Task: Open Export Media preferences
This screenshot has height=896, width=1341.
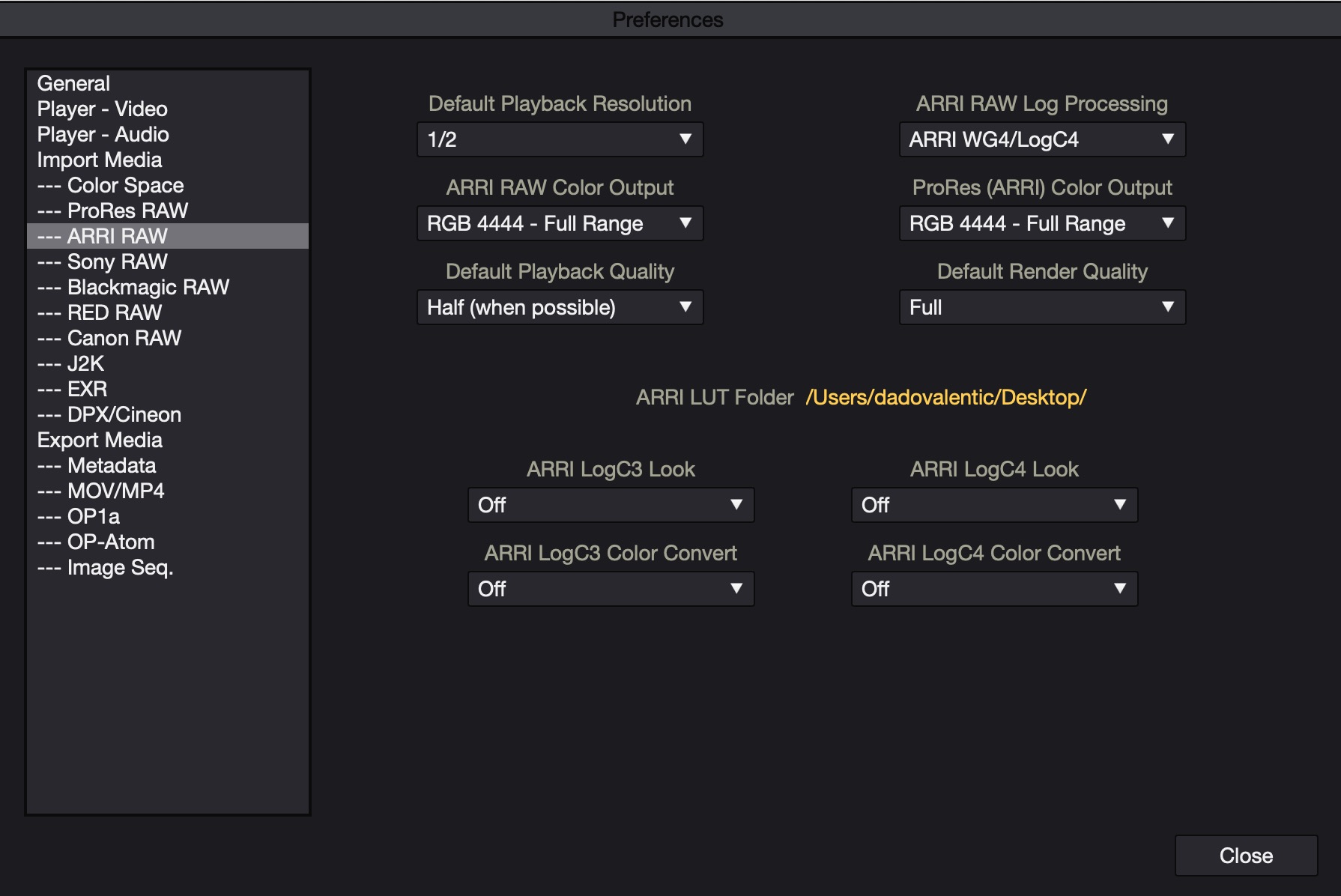Action: click(100, 440)
